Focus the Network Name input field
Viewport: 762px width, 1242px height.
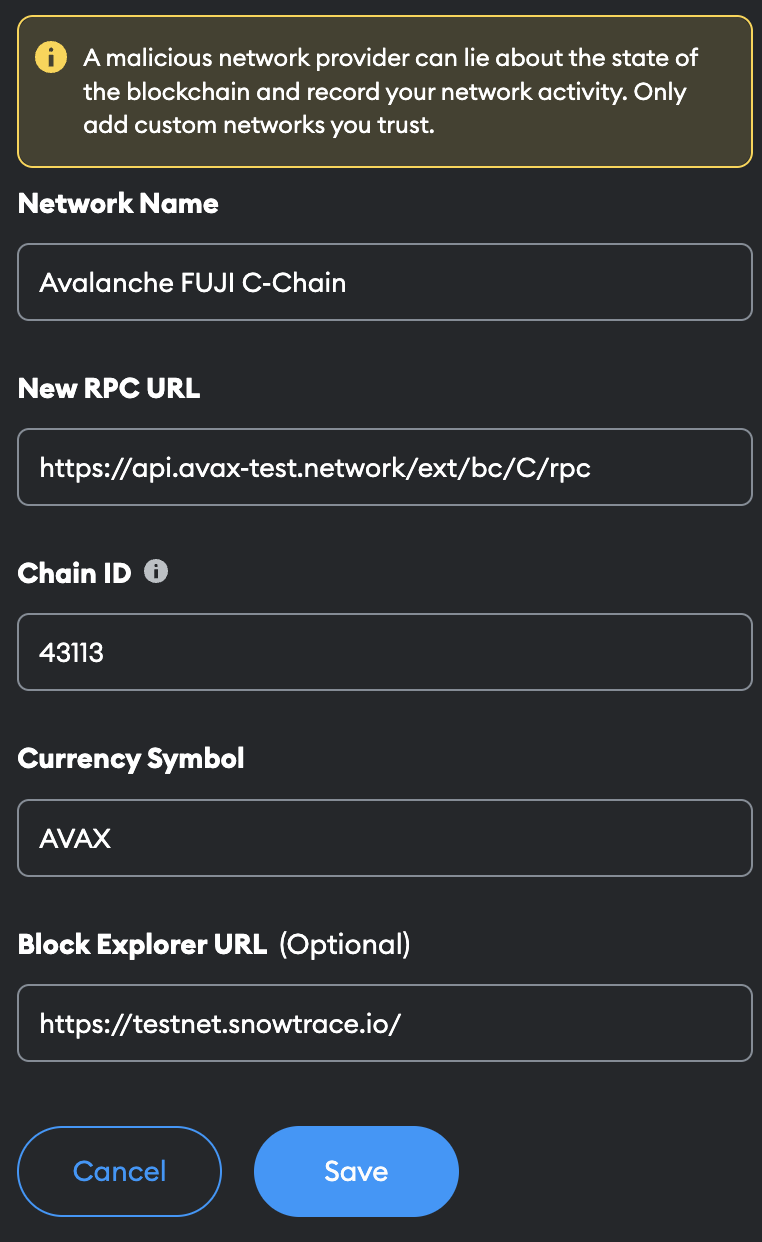coord(385,282)
